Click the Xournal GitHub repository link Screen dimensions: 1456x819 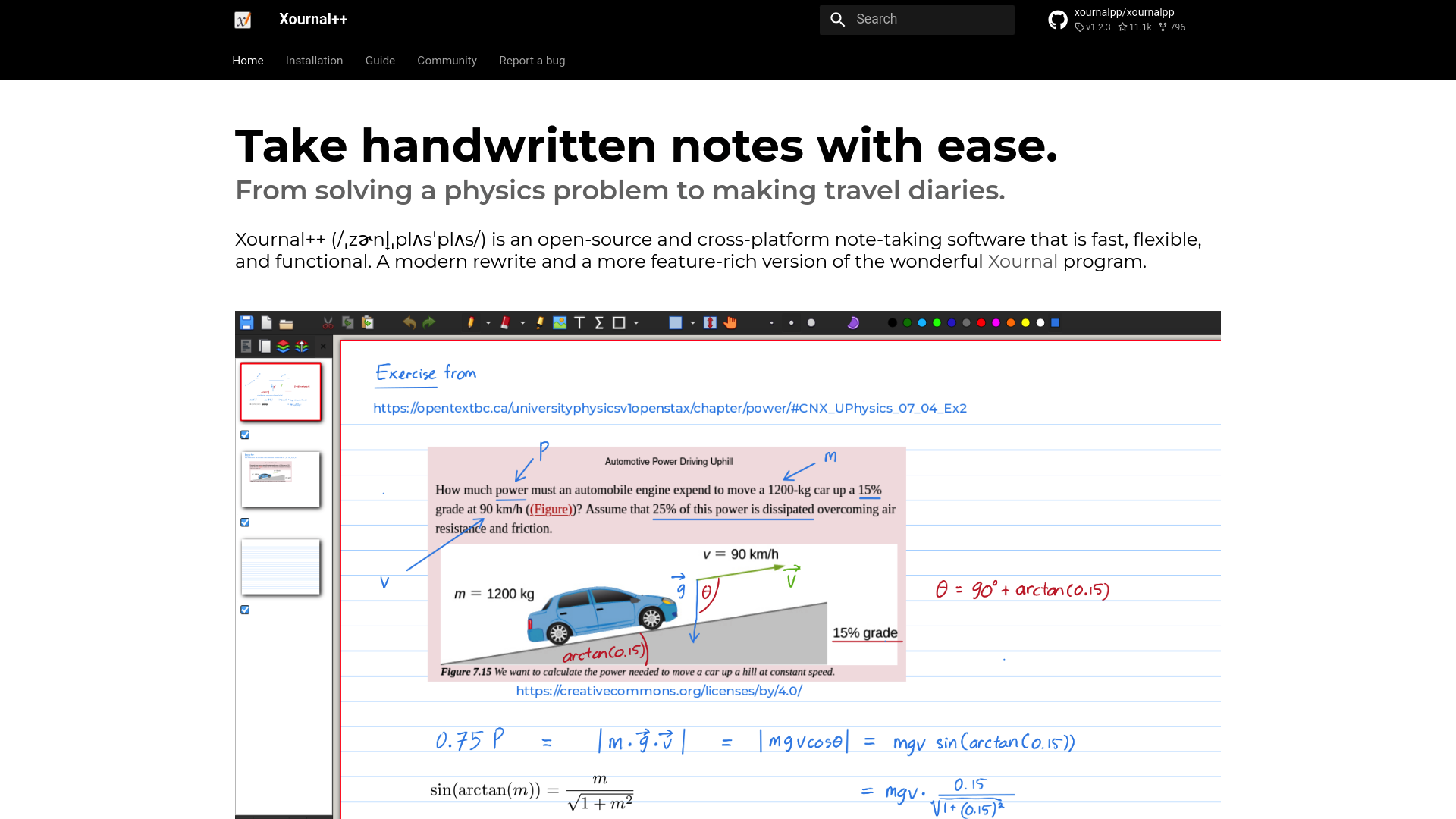point(1124,11)
